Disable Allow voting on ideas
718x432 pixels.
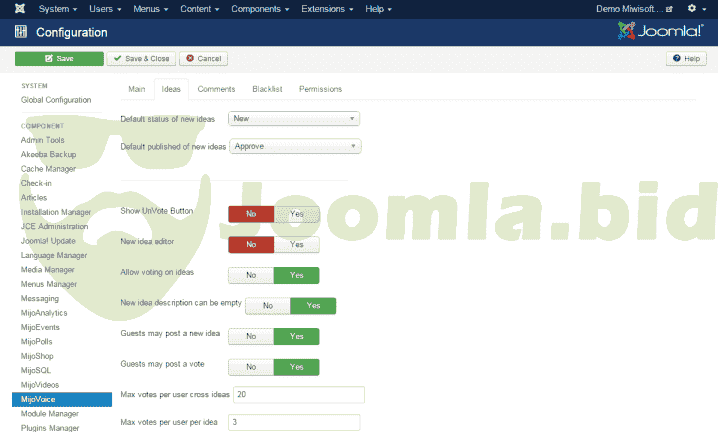[x=251, y=275]
